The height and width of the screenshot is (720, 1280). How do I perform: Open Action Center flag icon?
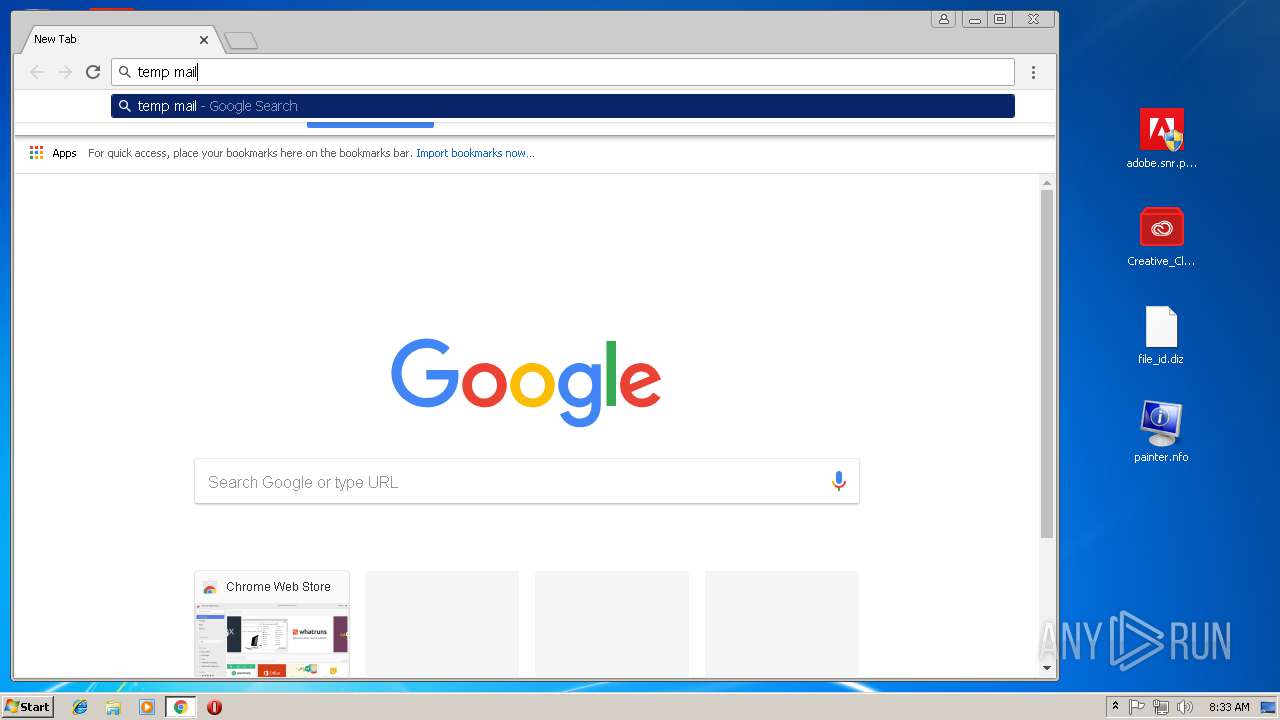(1137, 707)
